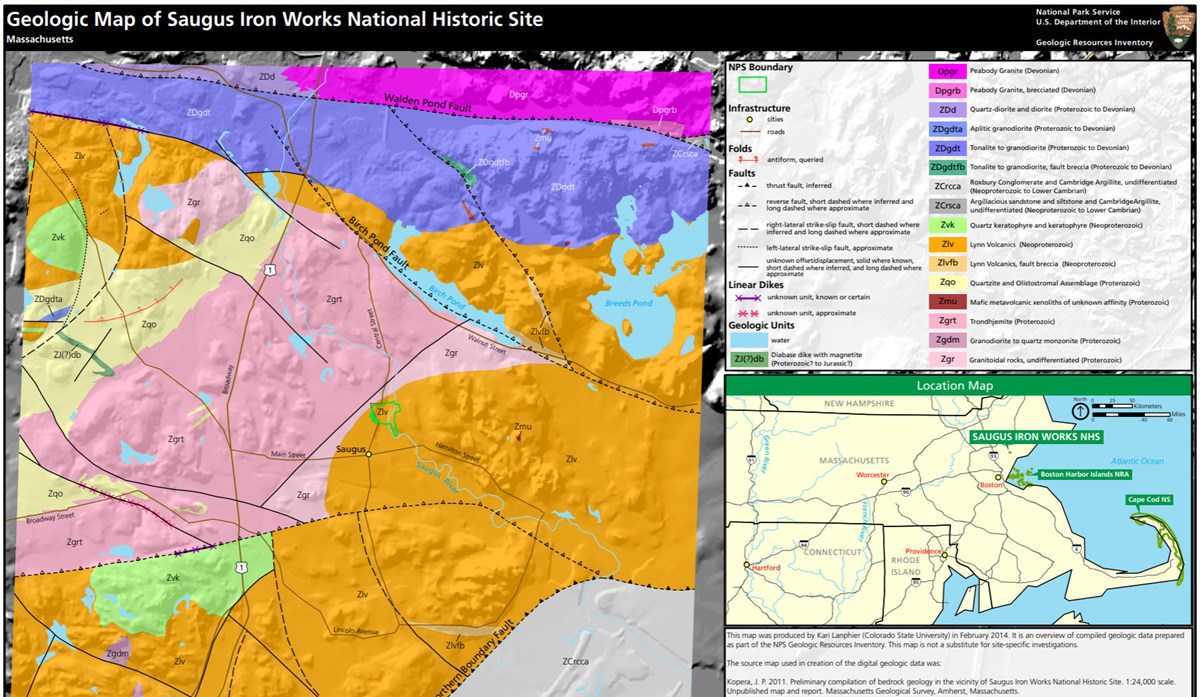Click the magenta Dpgr Peabody Granite swatch
Screen dimensions: 1200x697
[947, 71]
